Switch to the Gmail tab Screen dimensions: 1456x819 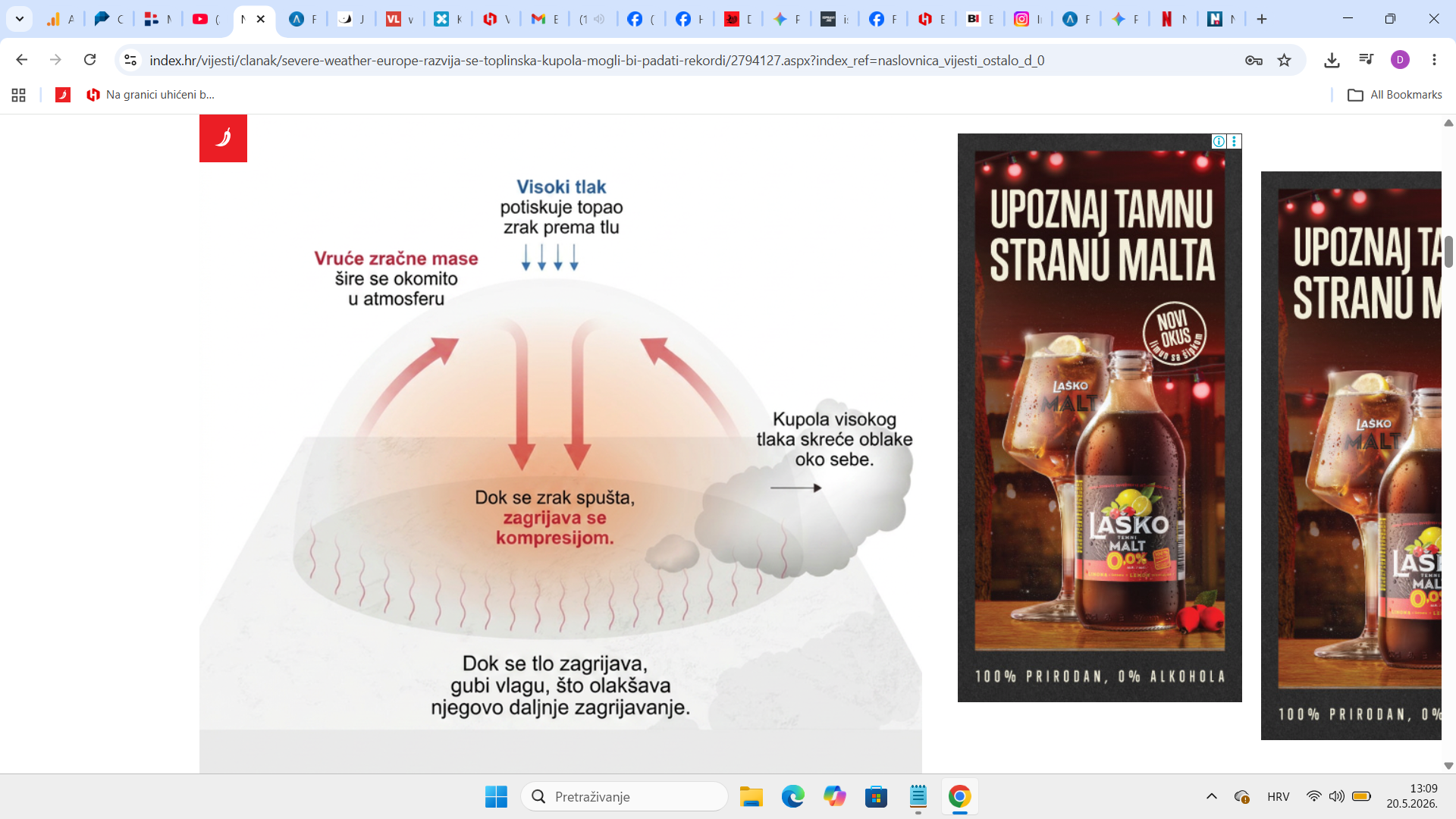coord(544,19)
